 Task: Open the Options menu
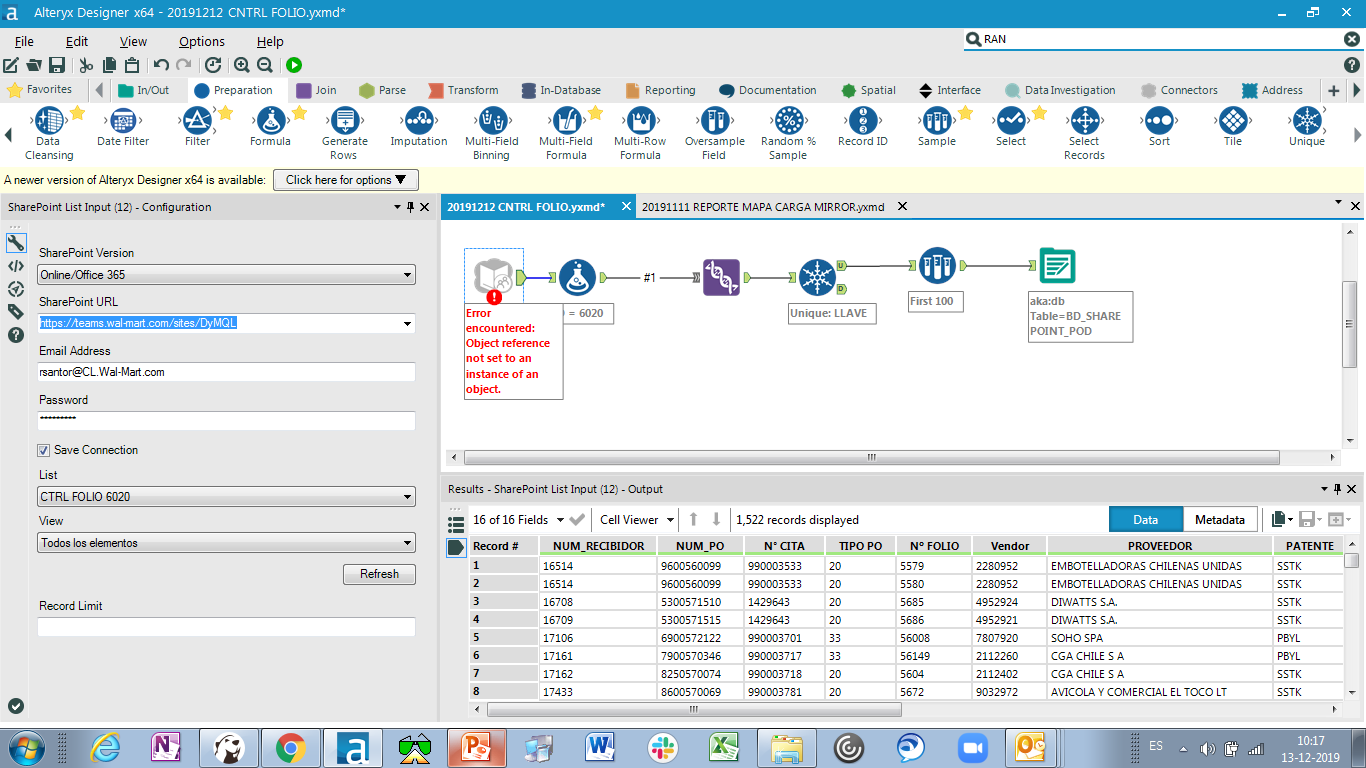[x=201, y=41]
